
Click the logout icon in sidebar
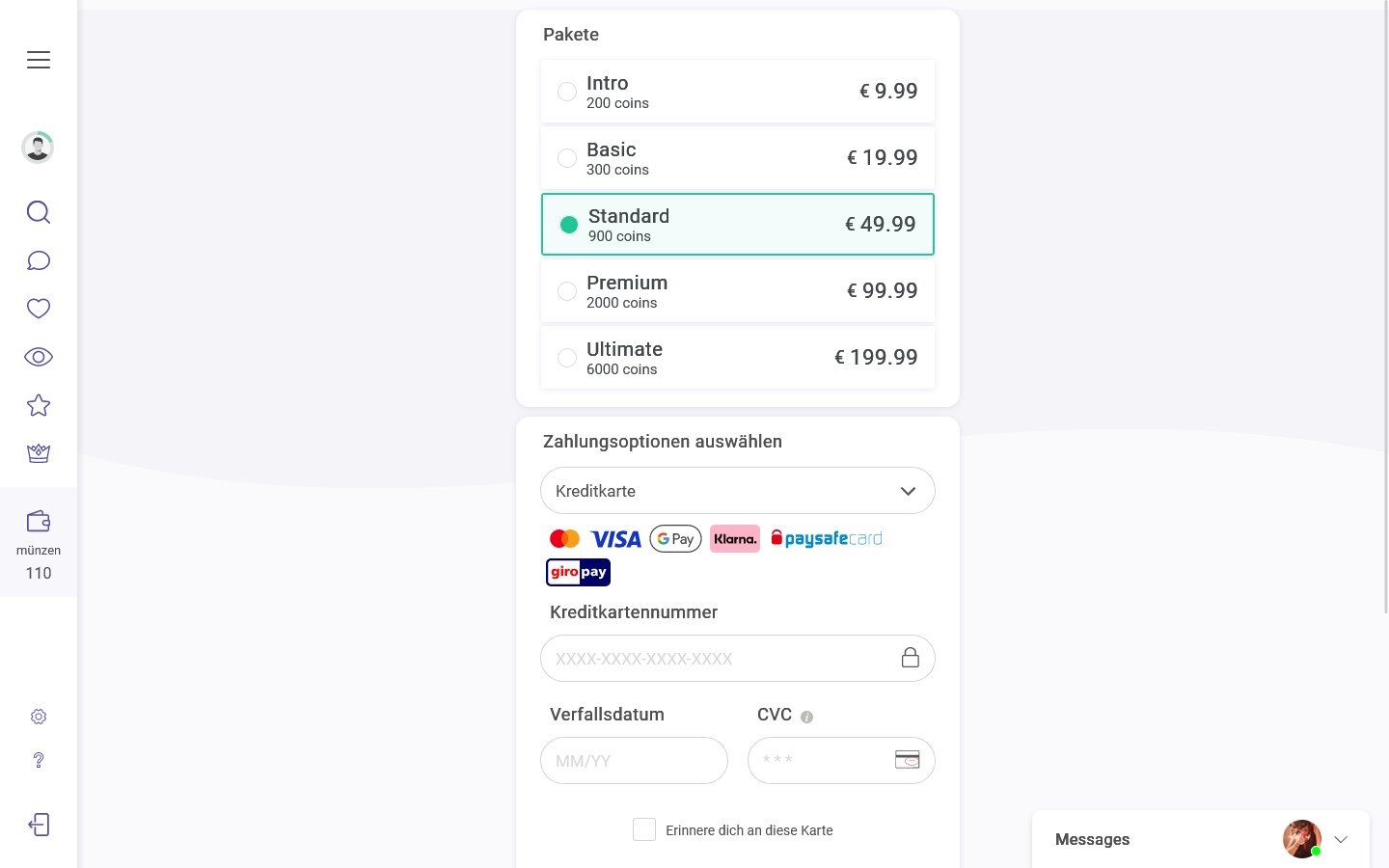(39, 825)
